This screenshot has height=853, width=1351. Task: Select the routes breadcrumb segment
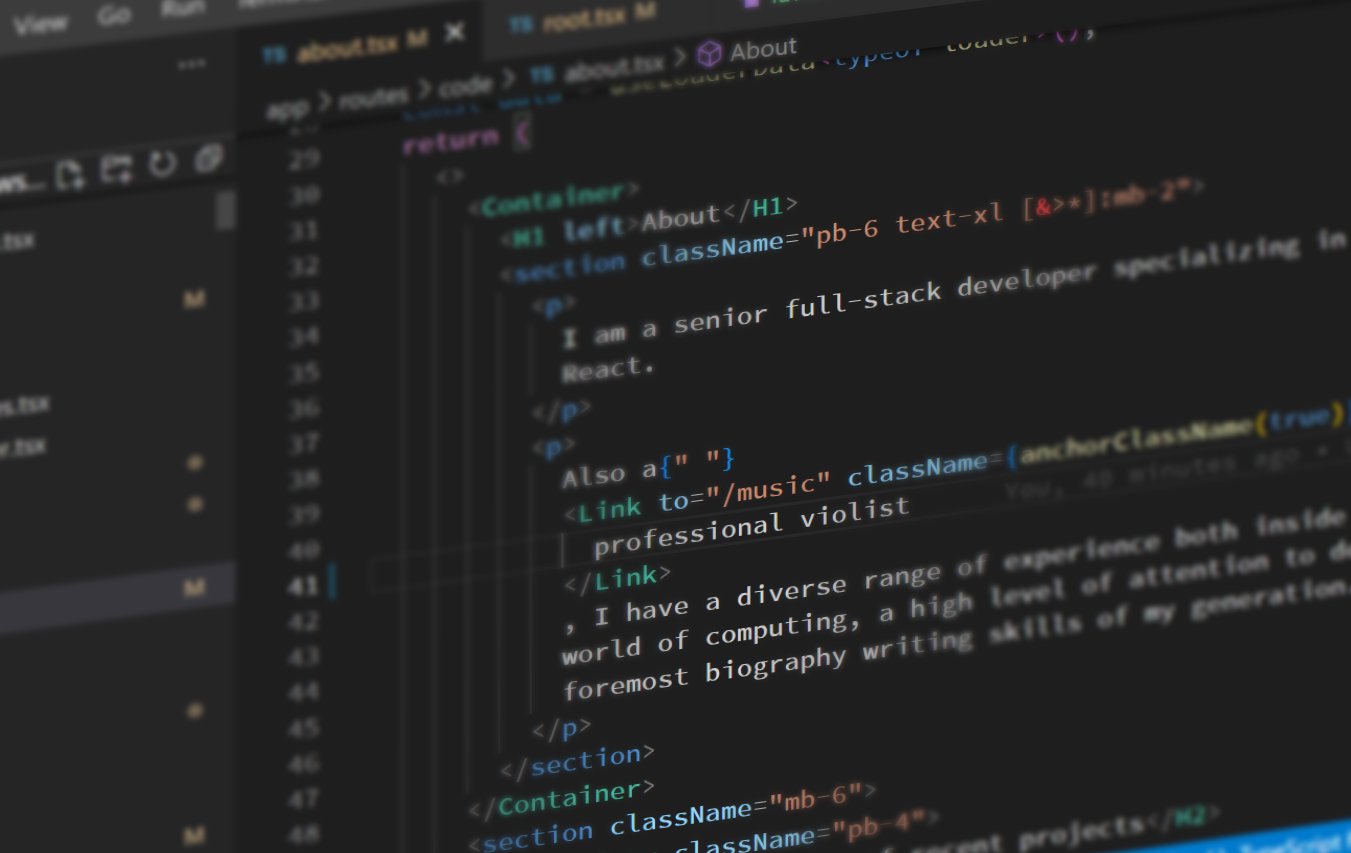[372, 97]
